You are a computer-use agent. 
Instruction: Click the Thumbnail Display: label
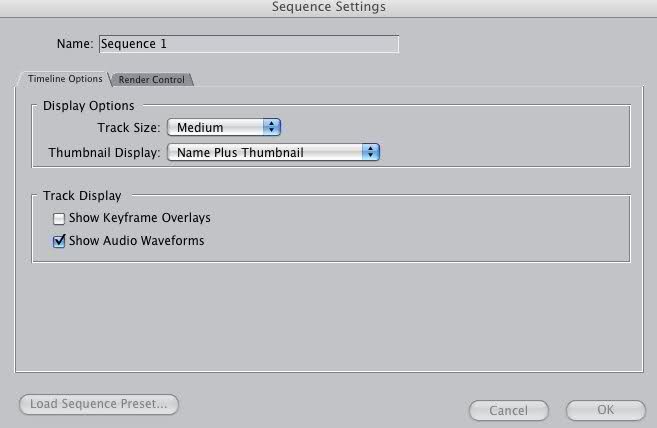click(x=104, y=152)
